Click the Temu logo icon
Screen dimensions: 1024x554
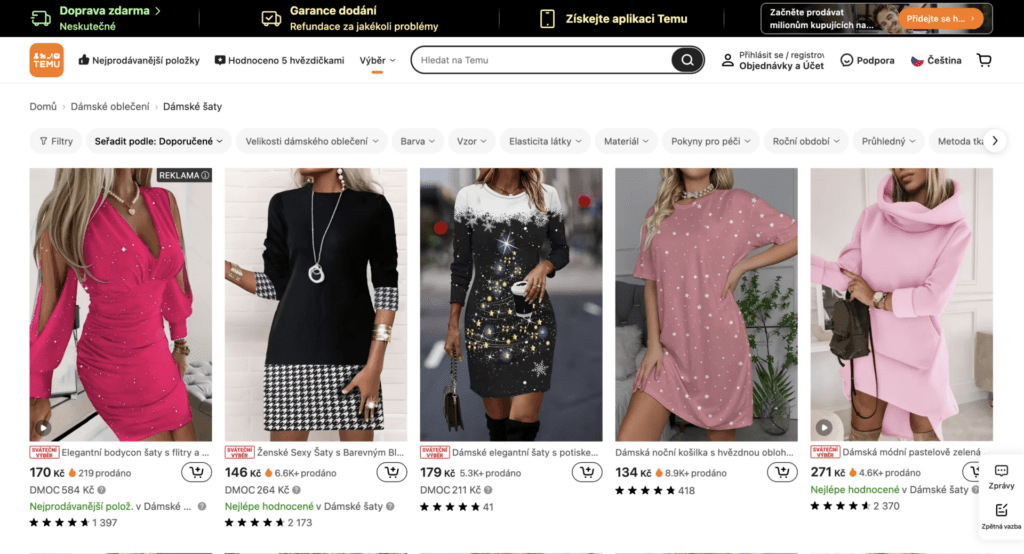point(46,60)
